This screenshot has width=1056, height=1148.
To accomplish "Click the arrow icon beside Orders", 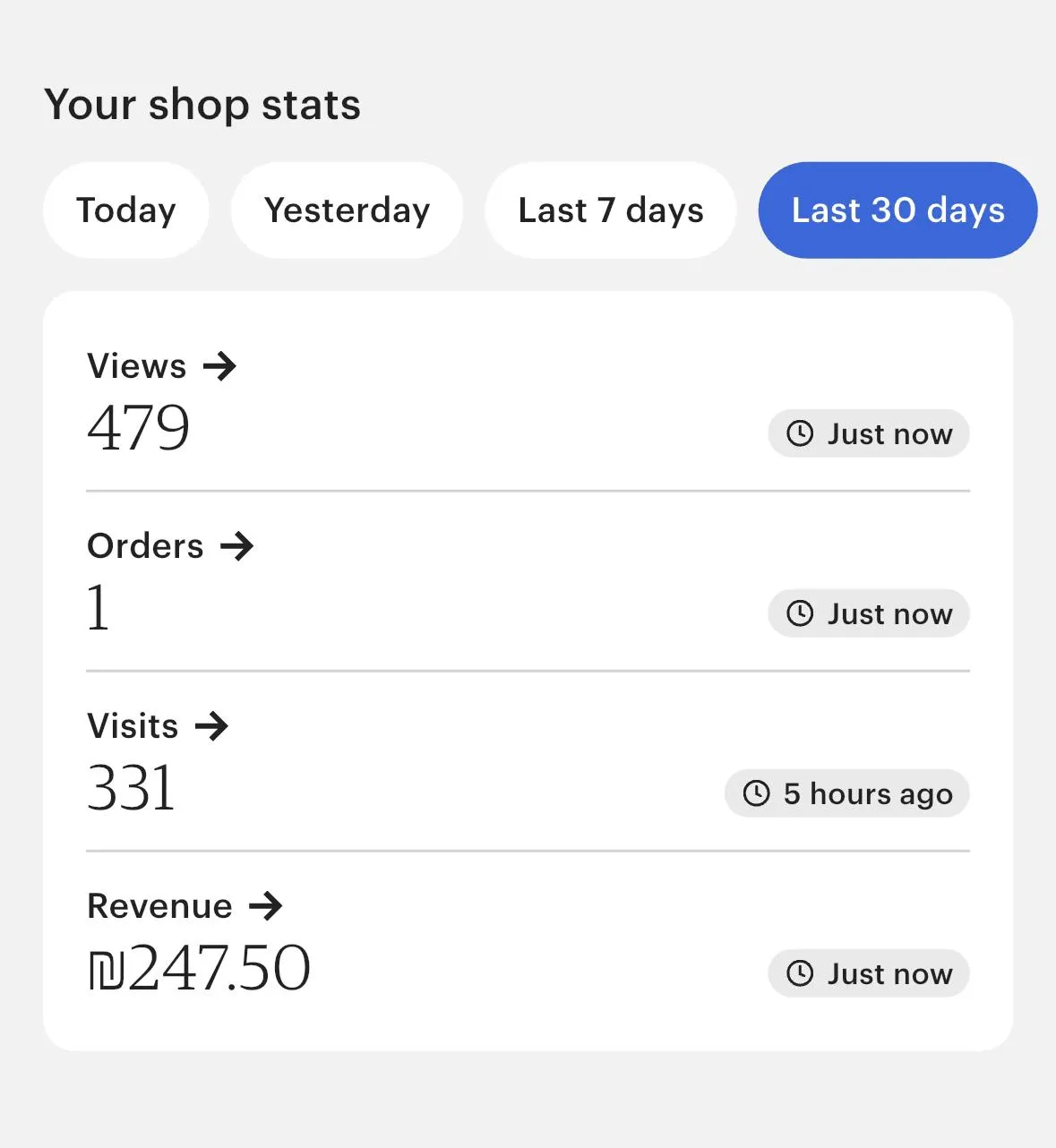I will tap(237, 545).
